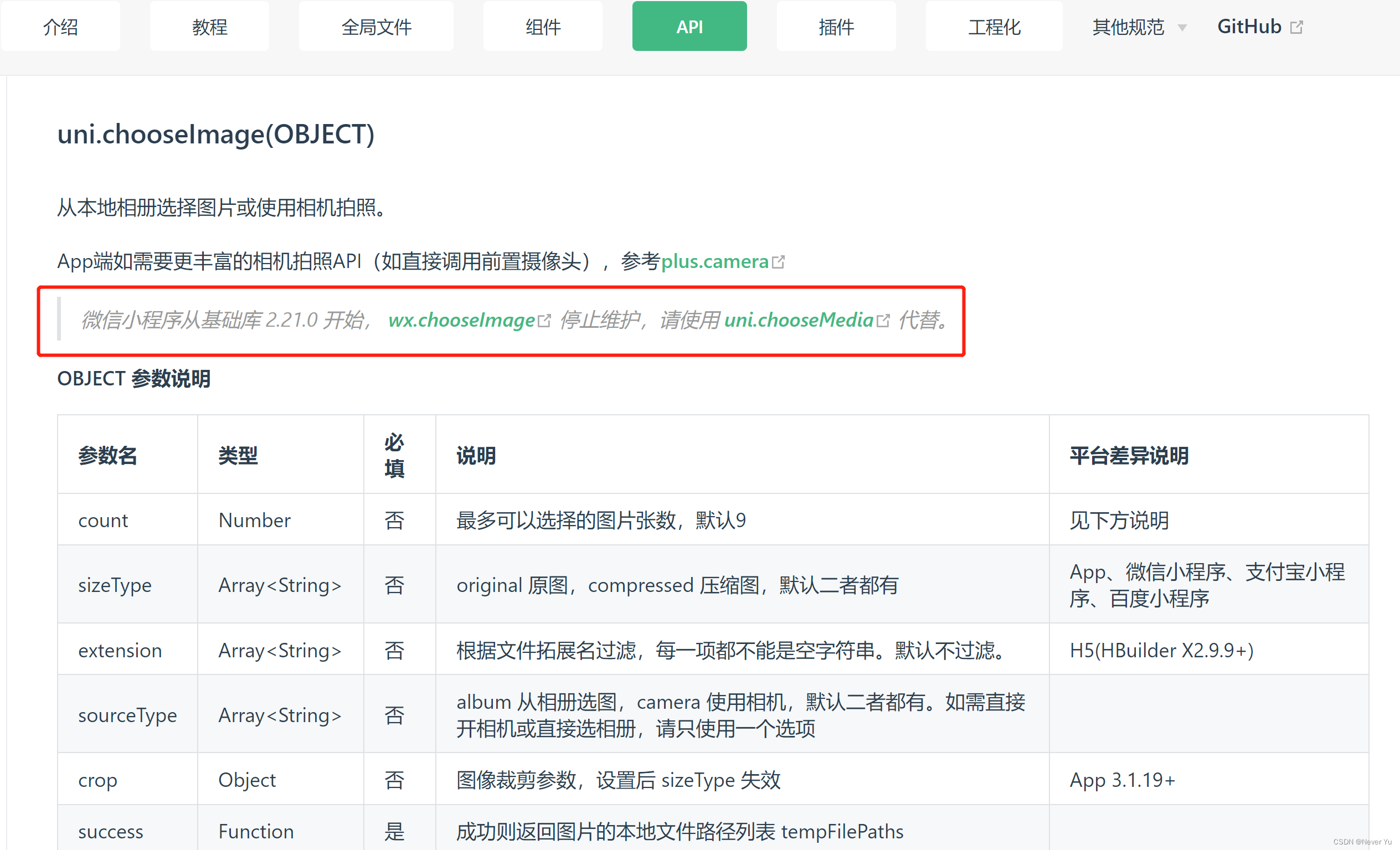Switch to the 工程化 tab

[994, 27]
